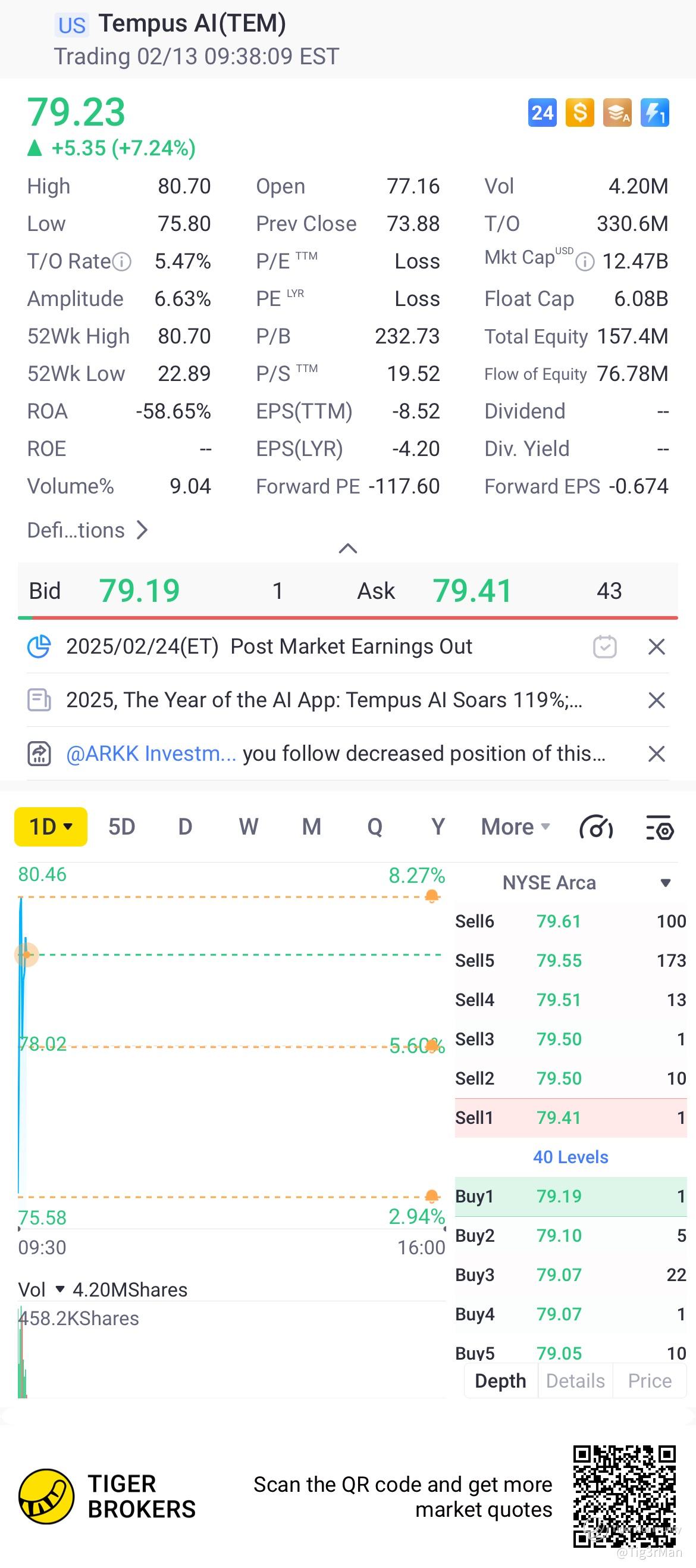Open chart view settings icon
This screenshot has height=1568, width=696.
(660, 828)
